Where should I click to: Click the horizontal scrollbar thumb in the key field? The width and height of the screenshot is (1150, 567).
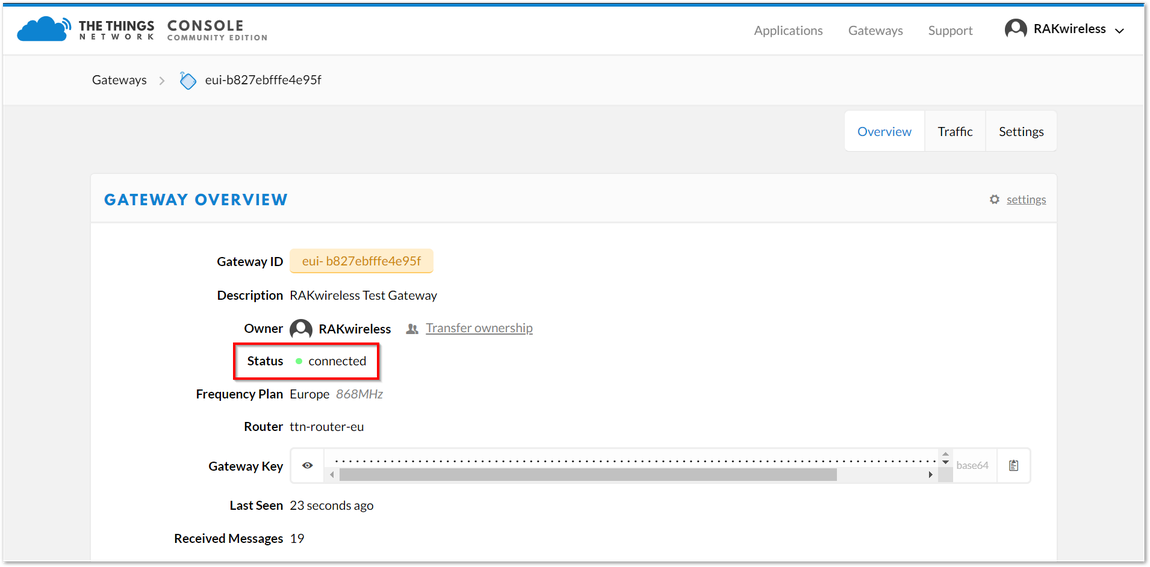[x=588, y=475]
